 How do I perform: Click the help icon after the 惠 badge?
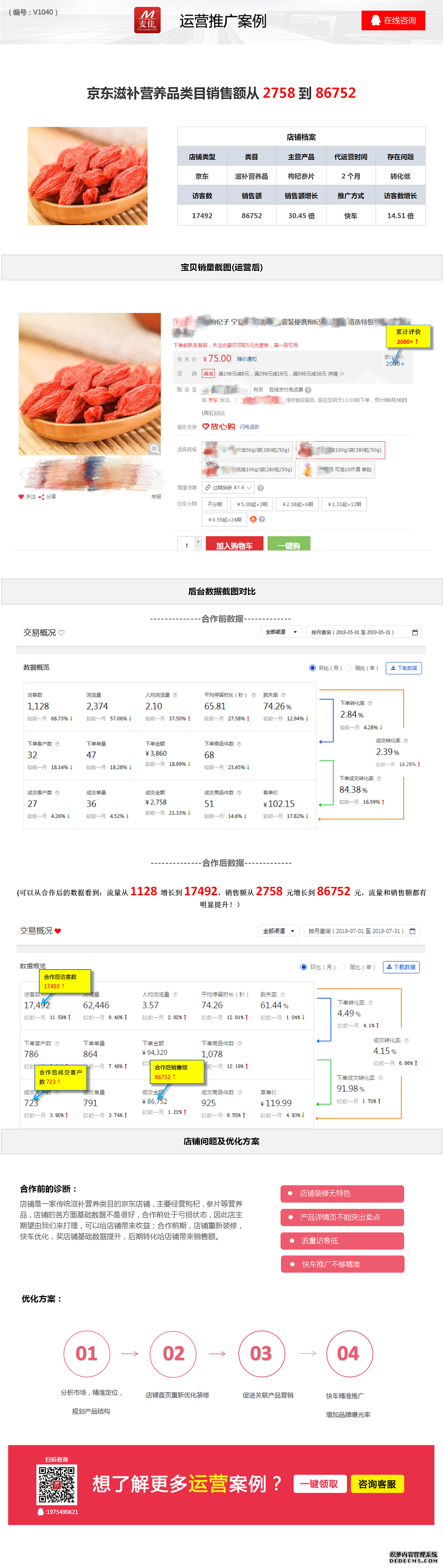262,519
